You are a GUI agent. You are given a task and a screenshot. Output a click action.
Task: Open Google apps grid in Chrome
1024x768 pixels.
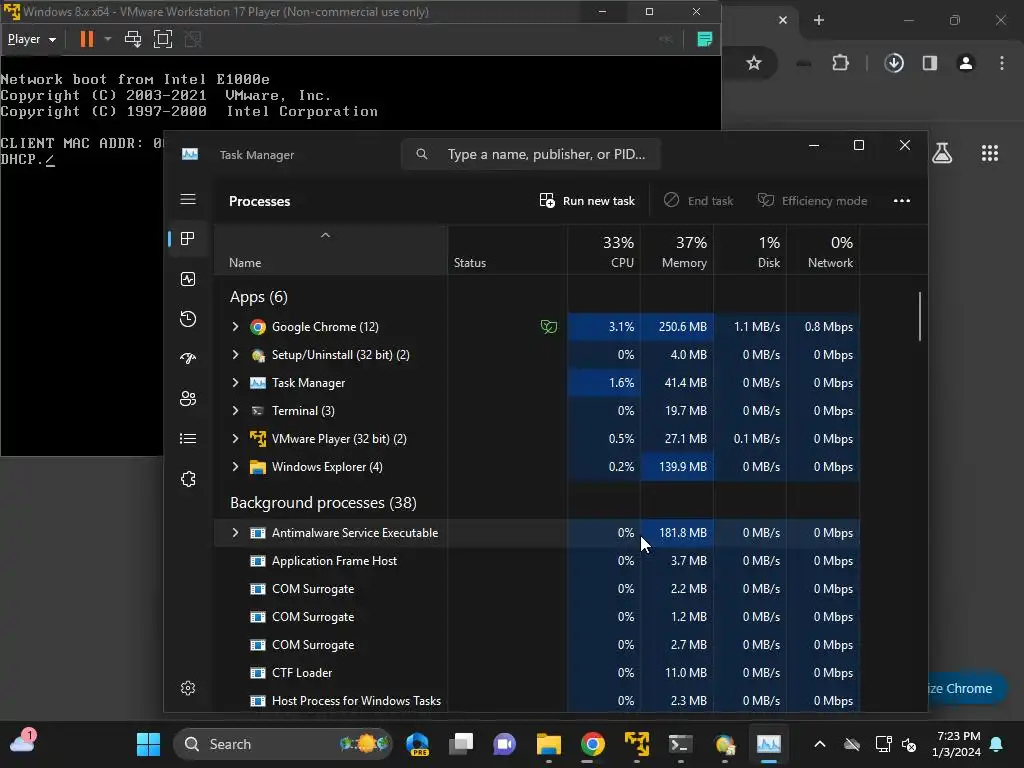[x=990, y=153]
